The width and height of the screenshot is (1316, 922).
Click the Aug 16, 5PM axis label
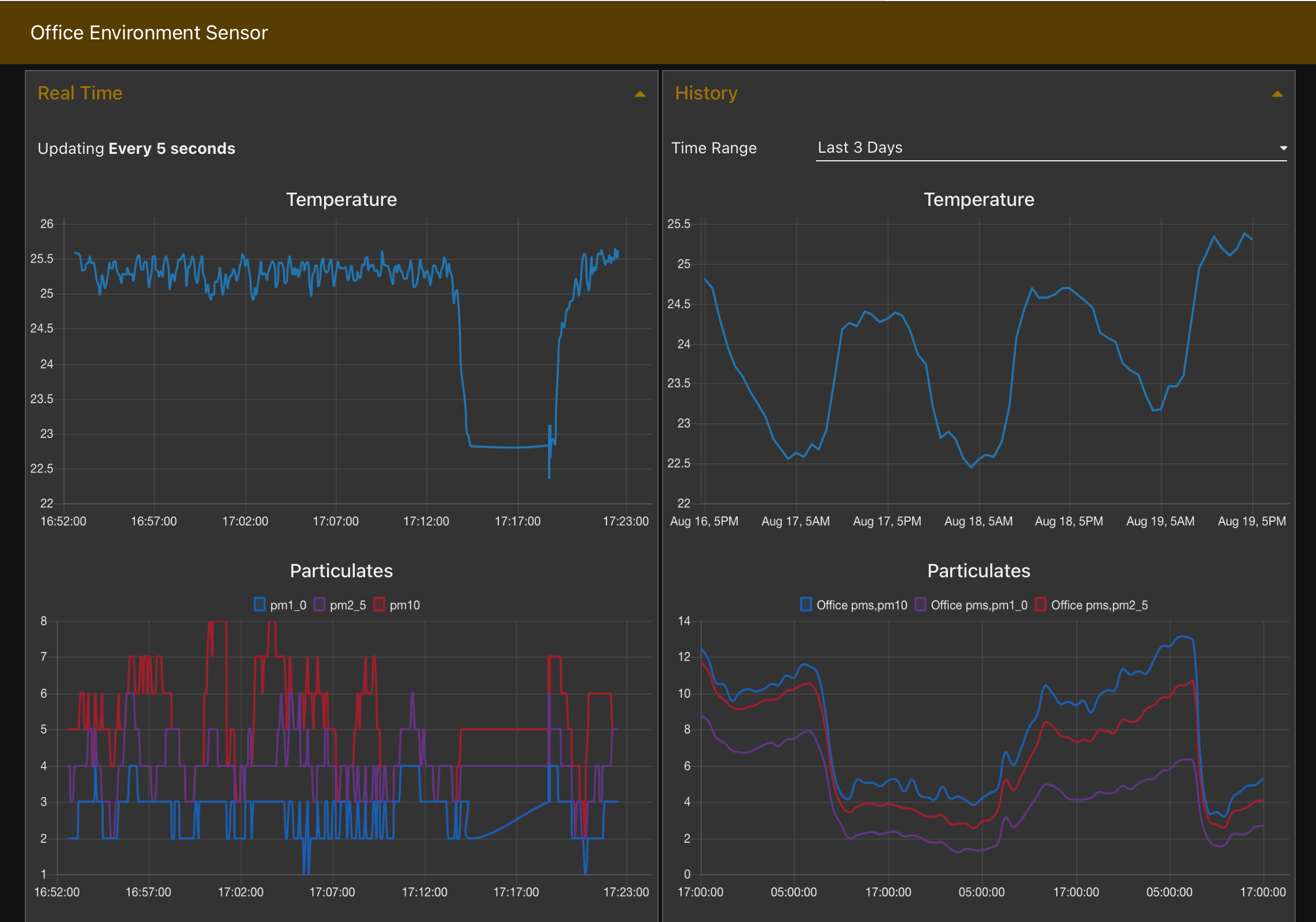point(704,521)
